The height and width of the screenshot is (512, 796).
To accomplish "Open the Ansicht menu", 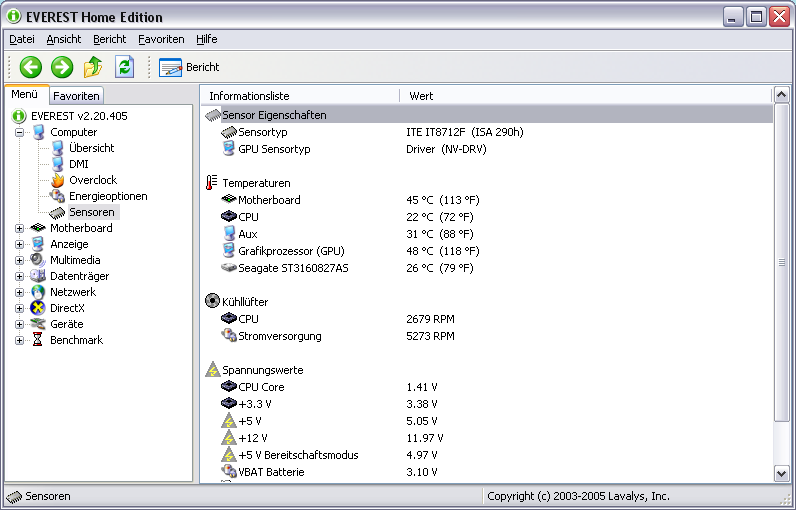I will click(x=63, y=39).
